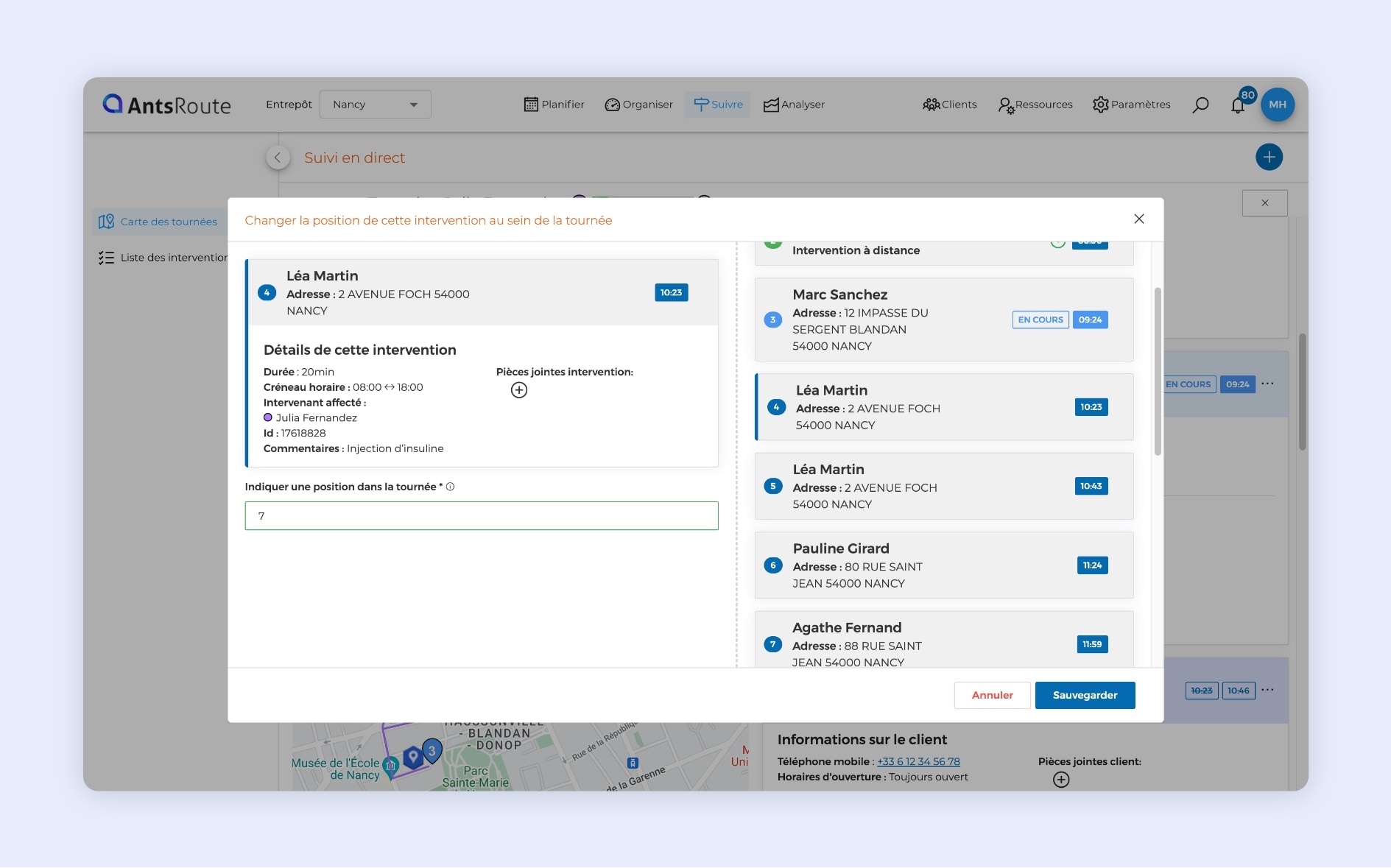This screenshot has width=1391, height=868.
Task: Open three-dots menu next to 09:24
Action: pos(1267,384)
